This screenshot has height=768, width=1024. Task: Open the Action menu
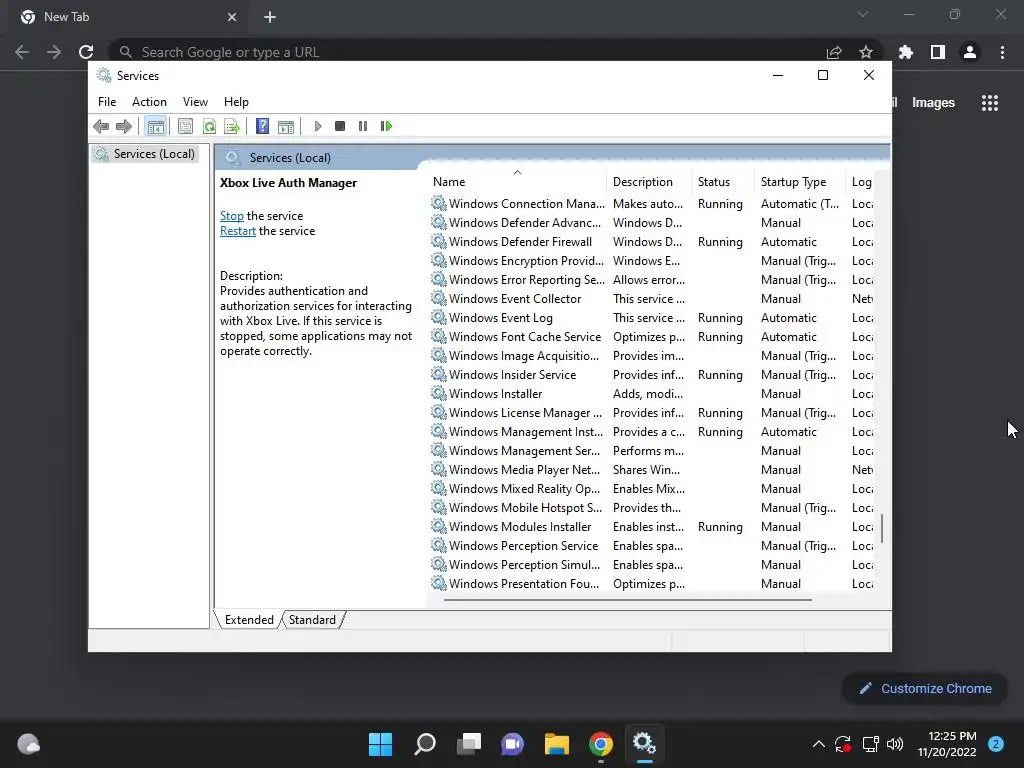pyautogui.click(x=150, y=102)
